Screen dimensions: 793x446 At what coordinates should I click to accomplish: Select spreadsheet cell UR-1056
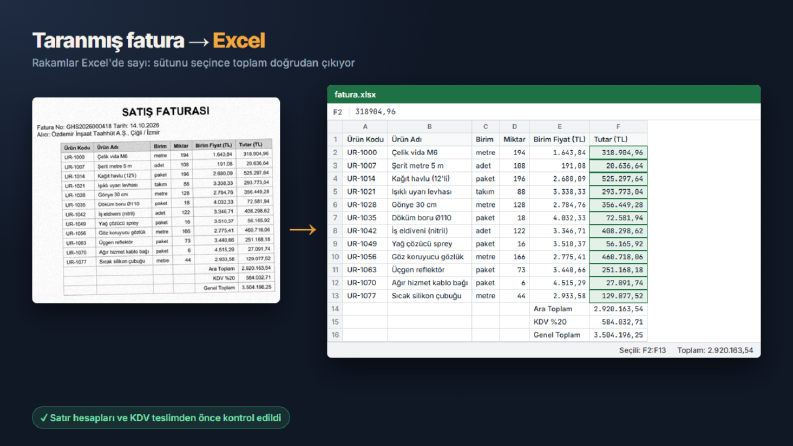click(365, 257)
